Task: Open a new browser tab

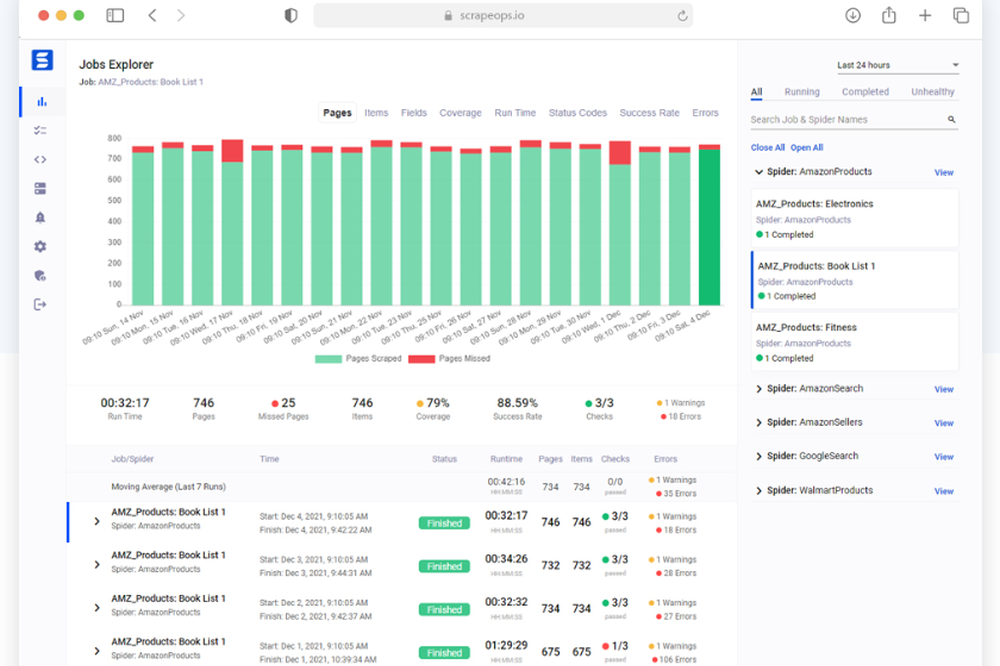Action: point(925,15)
